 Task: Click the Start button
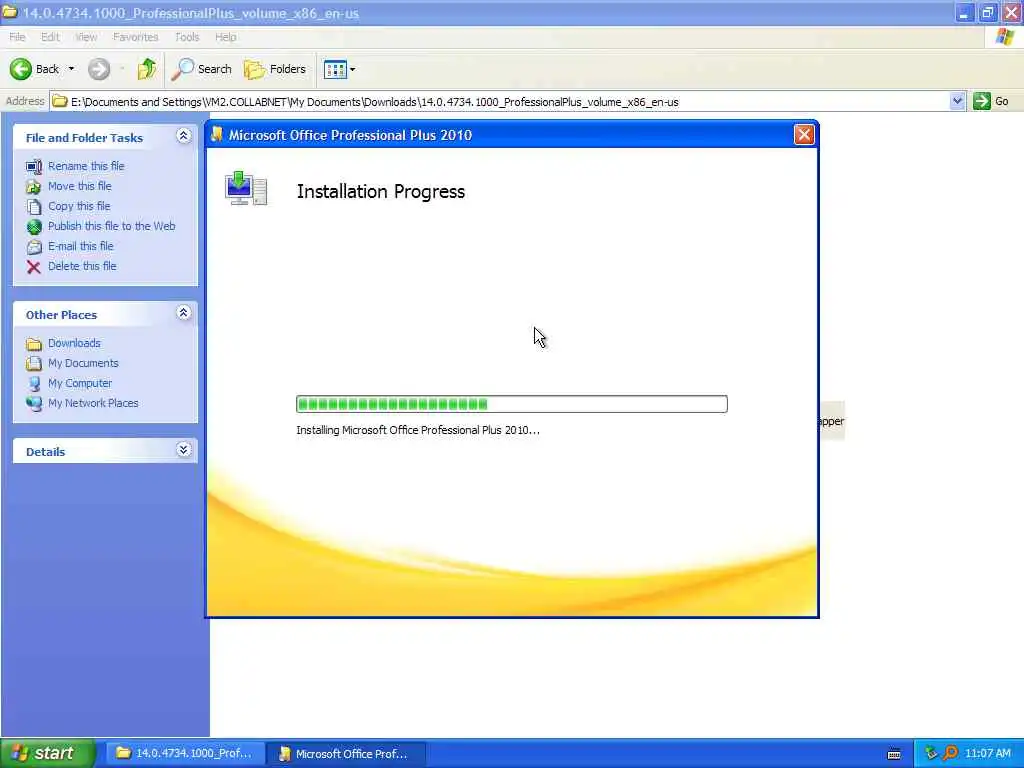pos(47,753)
